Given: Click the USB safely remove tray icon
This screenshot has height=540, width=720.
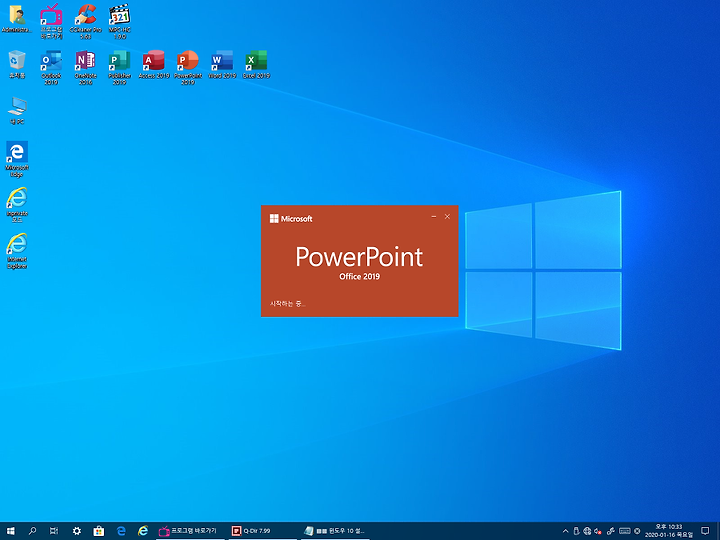Looking at the screenshot, I should click(577, 531).
